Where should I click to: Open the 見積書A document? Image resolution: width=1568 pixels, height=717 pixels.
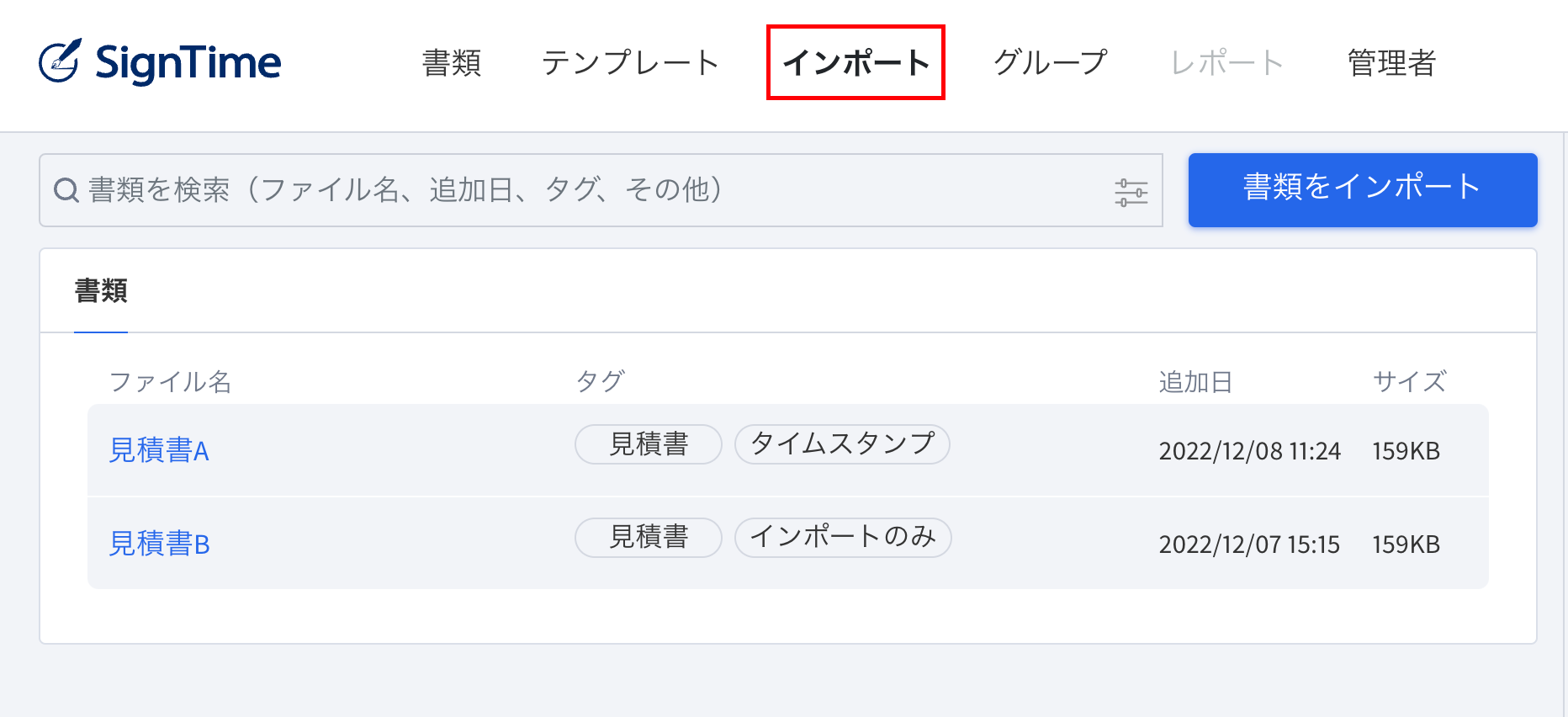(x=158, y=451)
